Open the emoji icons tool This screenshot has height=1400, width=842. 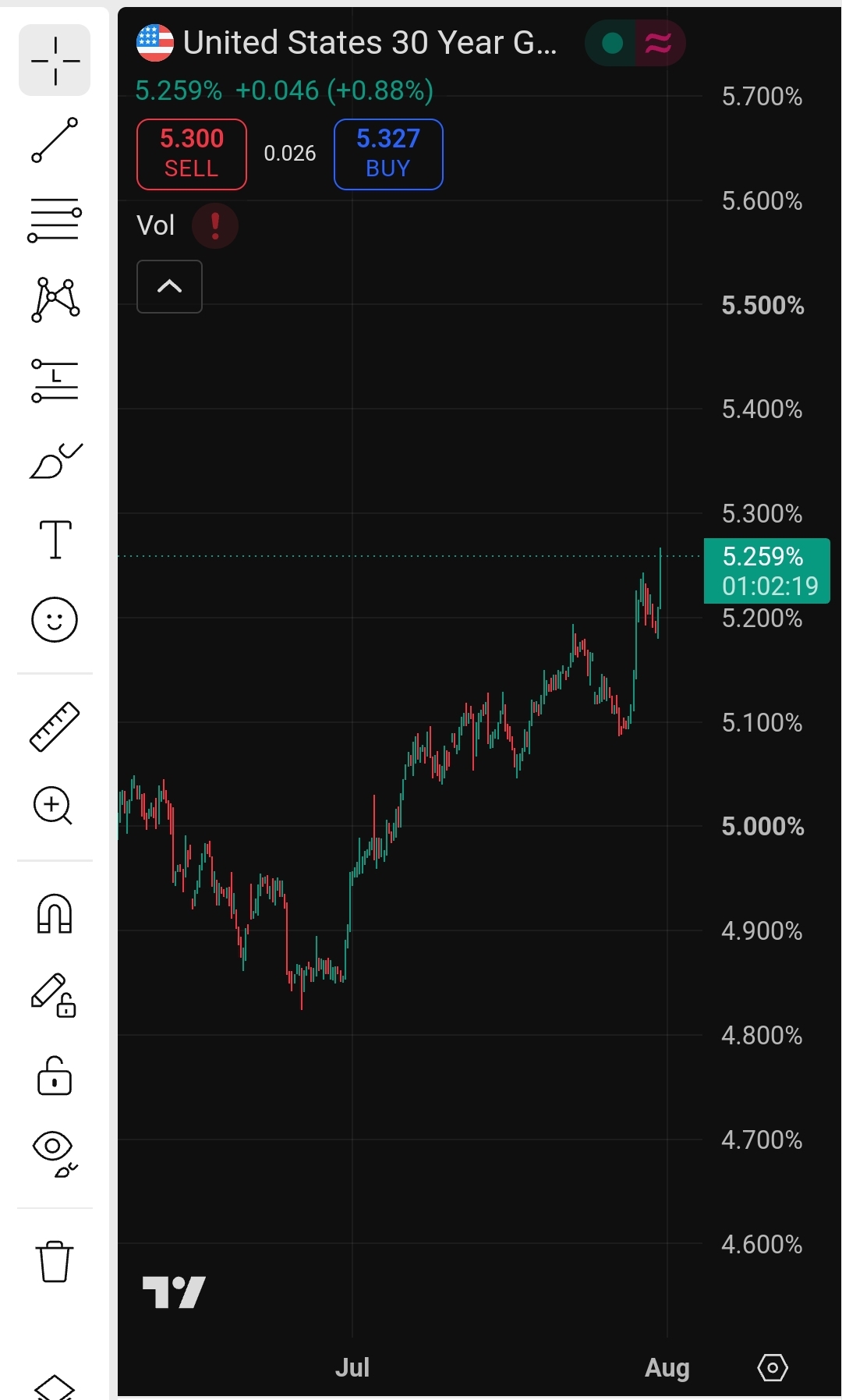click(x=55, y=620)
